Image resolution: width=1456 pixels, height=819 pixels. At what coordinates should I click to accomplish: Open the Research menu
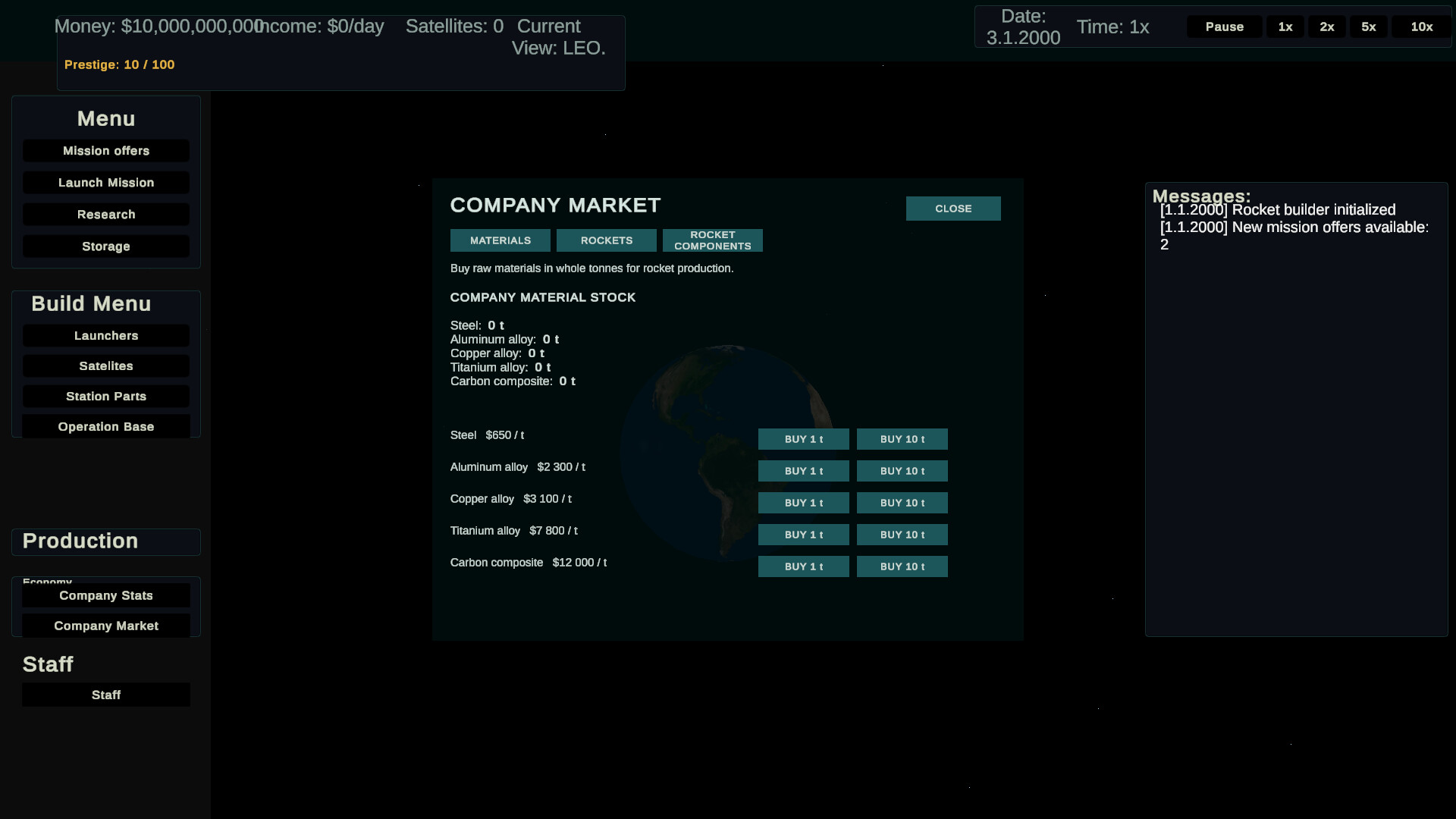pos(106,215)
